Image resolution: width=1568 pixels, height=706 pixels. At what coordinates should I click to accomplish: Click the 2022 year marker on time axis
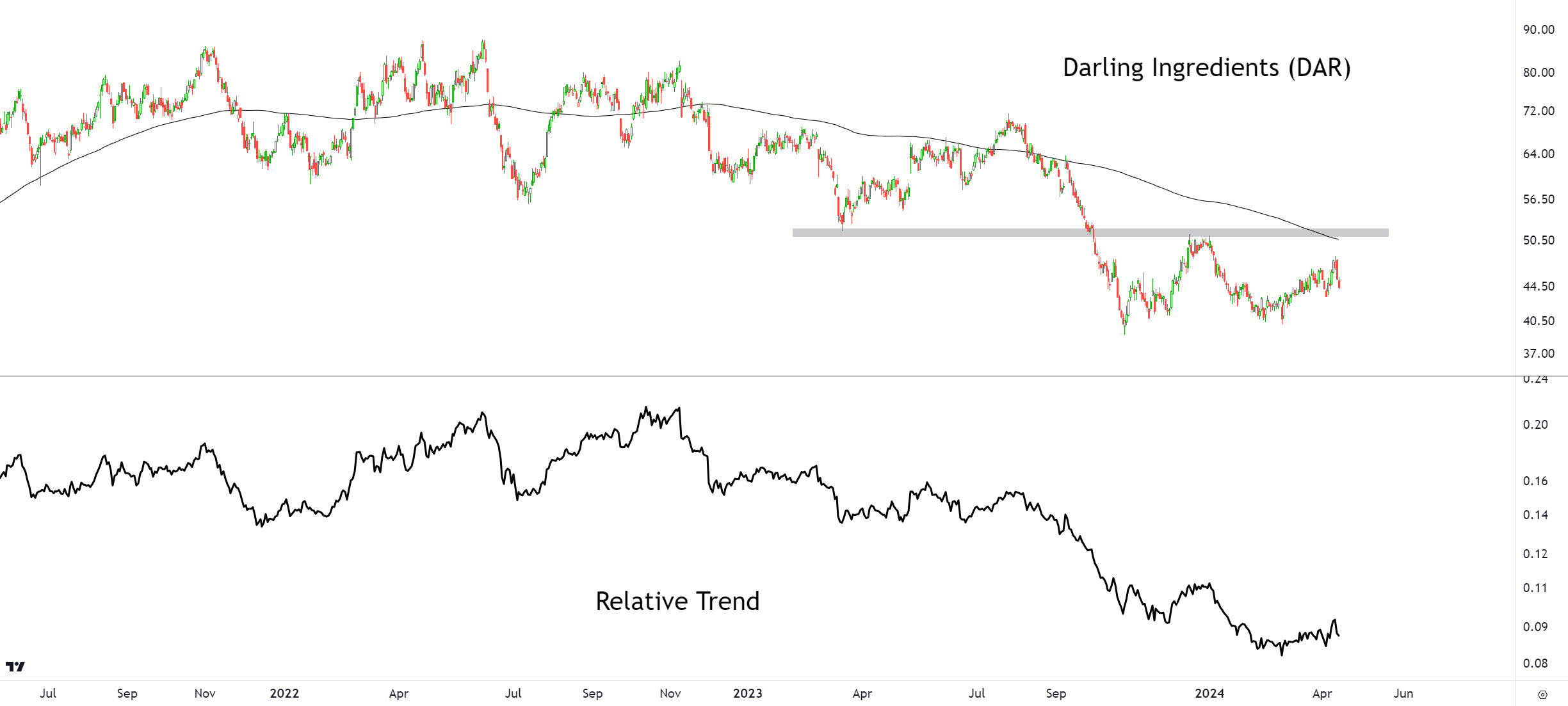coord(284,693)
